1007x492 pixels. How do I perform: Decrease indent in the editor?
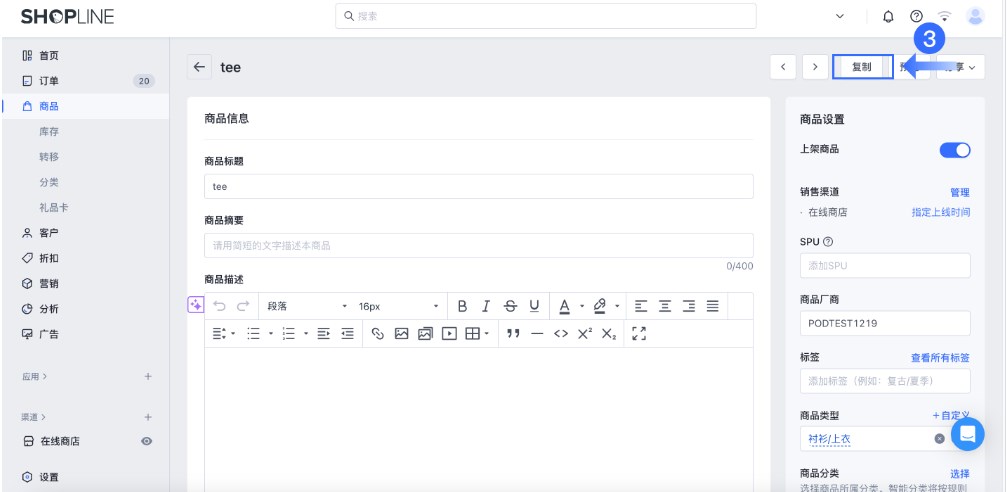[347, 334]
